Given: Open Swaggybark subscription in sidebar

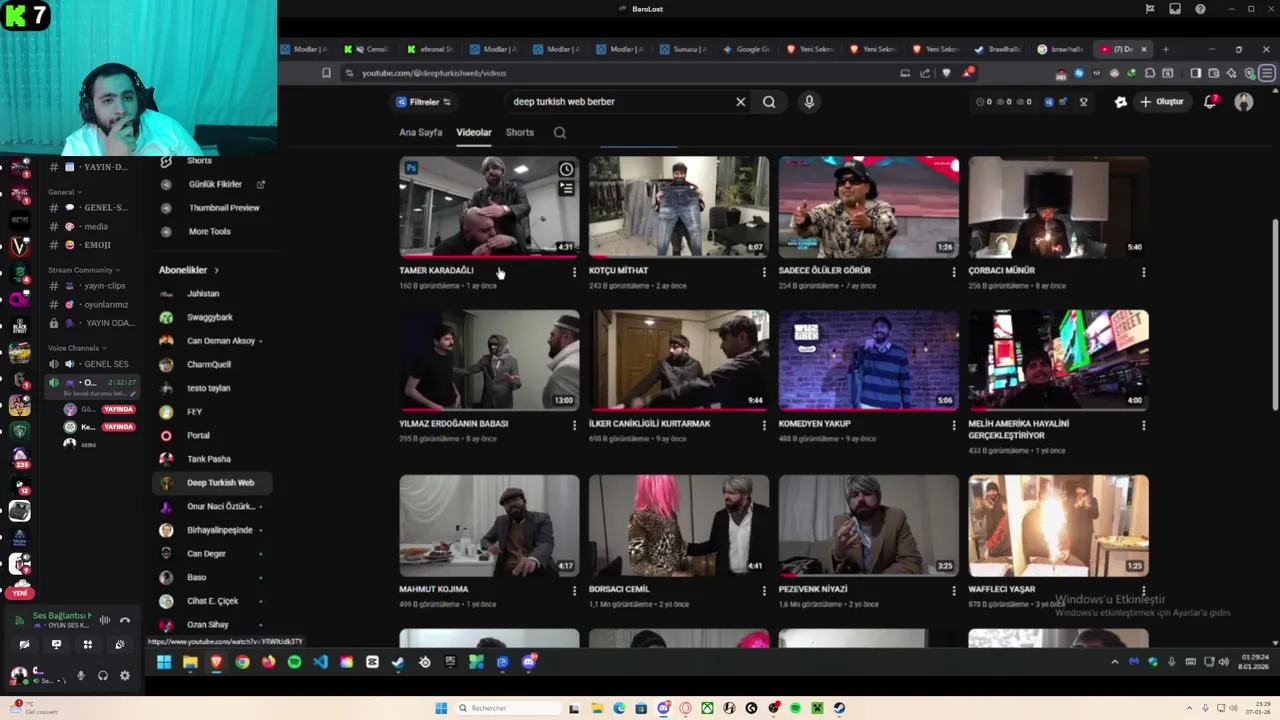Looking at the screenshot, I should pyautogui.click(x=210, y=317).
